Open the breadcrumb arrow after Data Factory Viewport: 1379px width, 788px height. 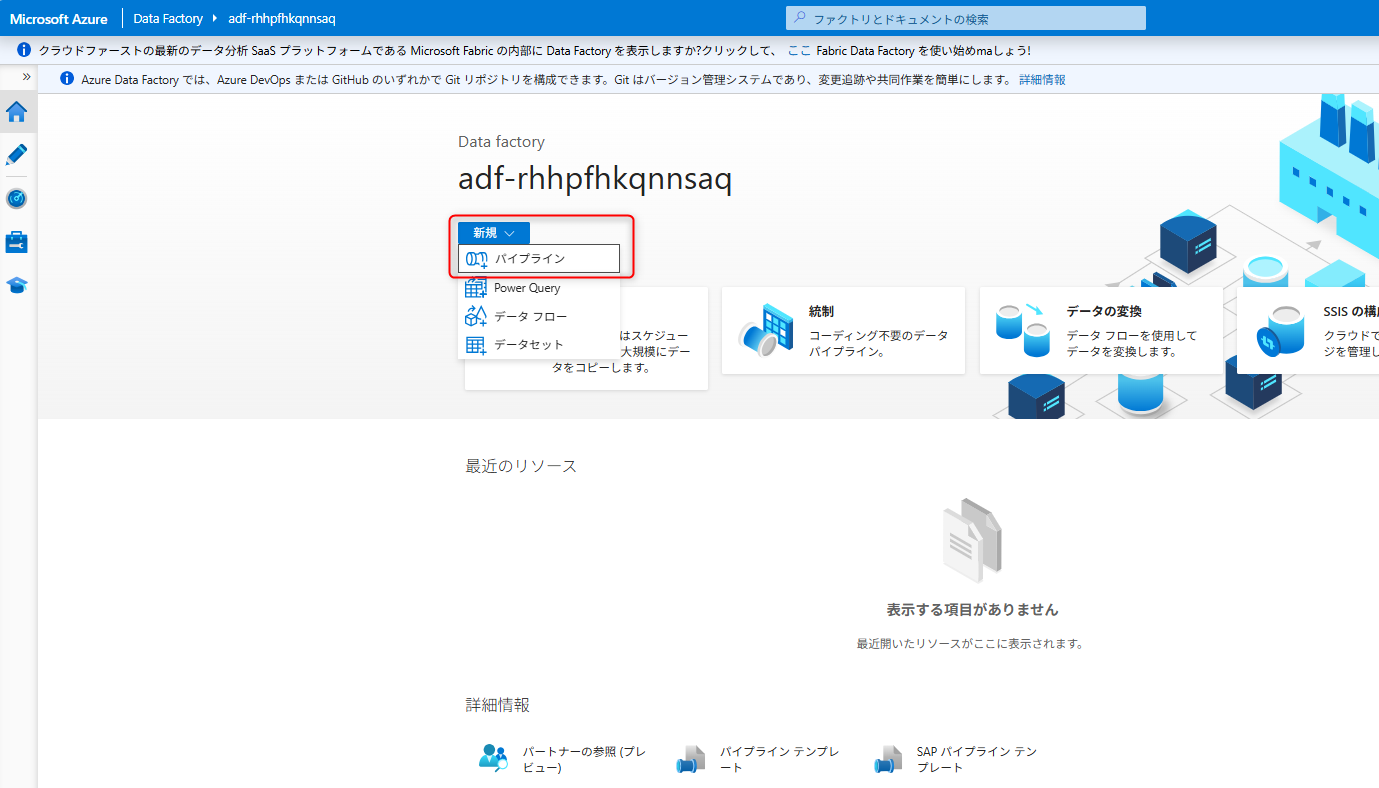click(214, 17)
